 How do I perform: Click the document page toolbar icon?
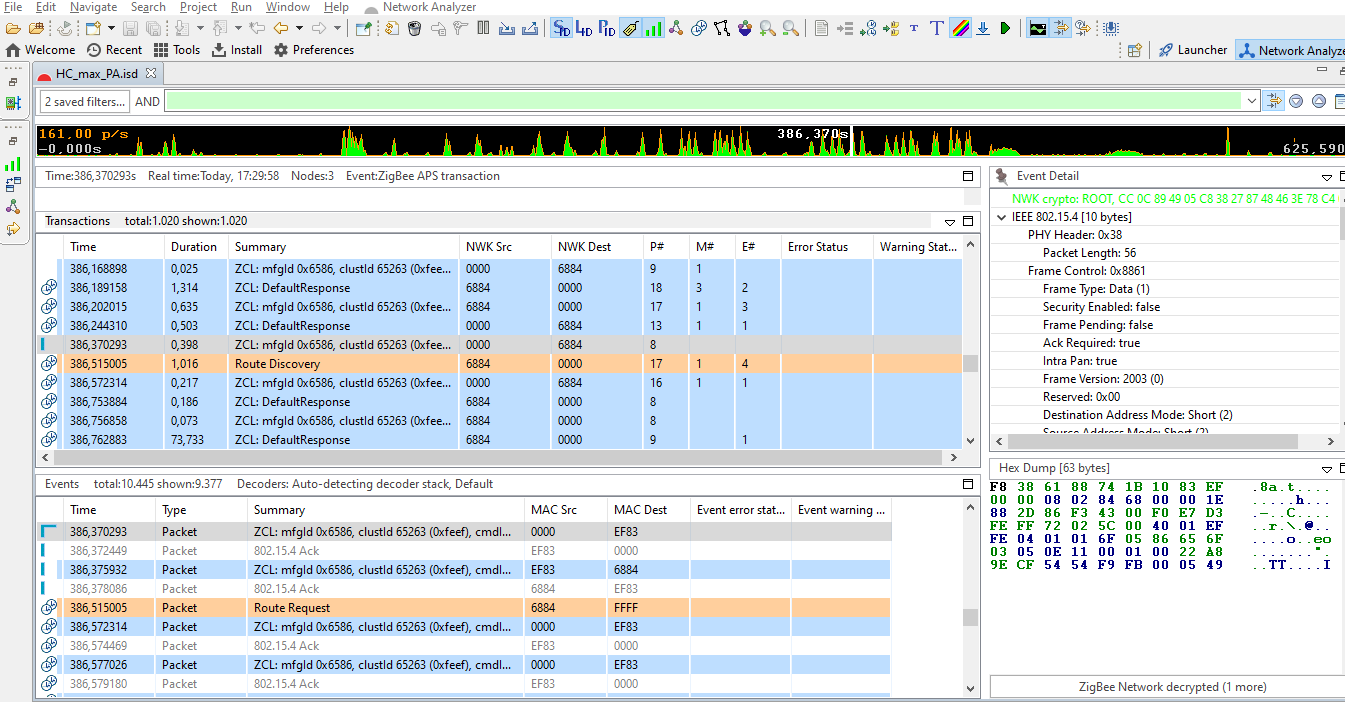[821, 28]
